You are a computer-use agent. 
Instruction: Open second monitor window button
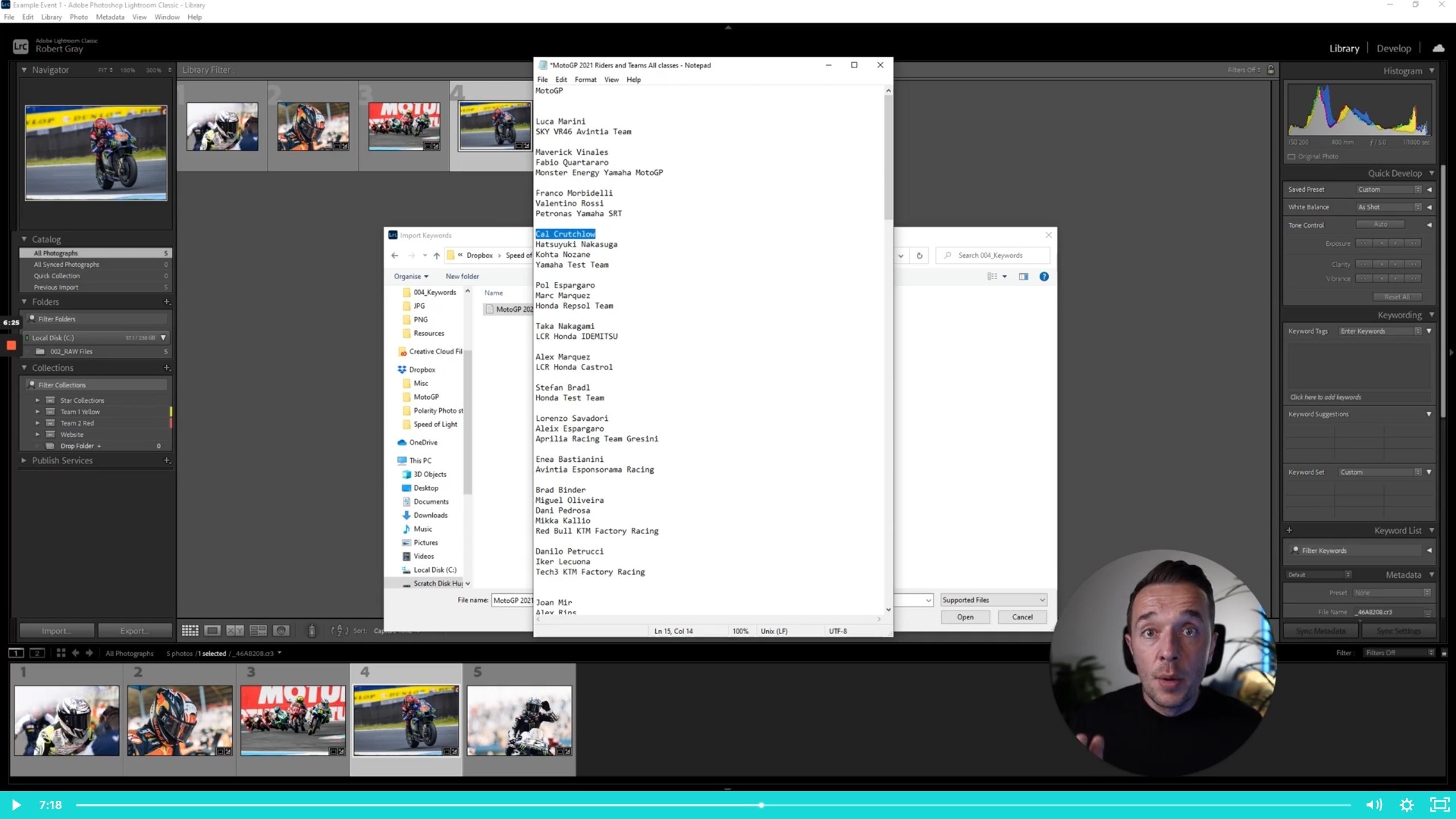37,653
